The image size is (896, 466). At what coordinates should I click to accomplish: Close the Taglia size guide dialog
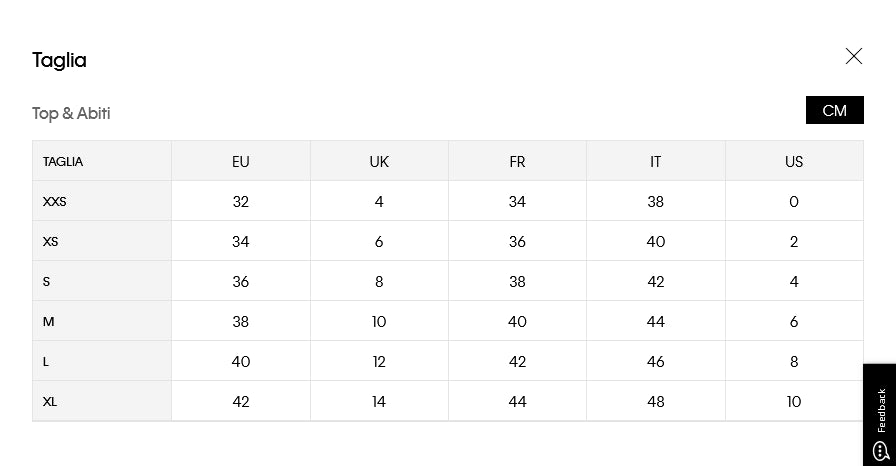pyautogui.click(x=853, y=56)
